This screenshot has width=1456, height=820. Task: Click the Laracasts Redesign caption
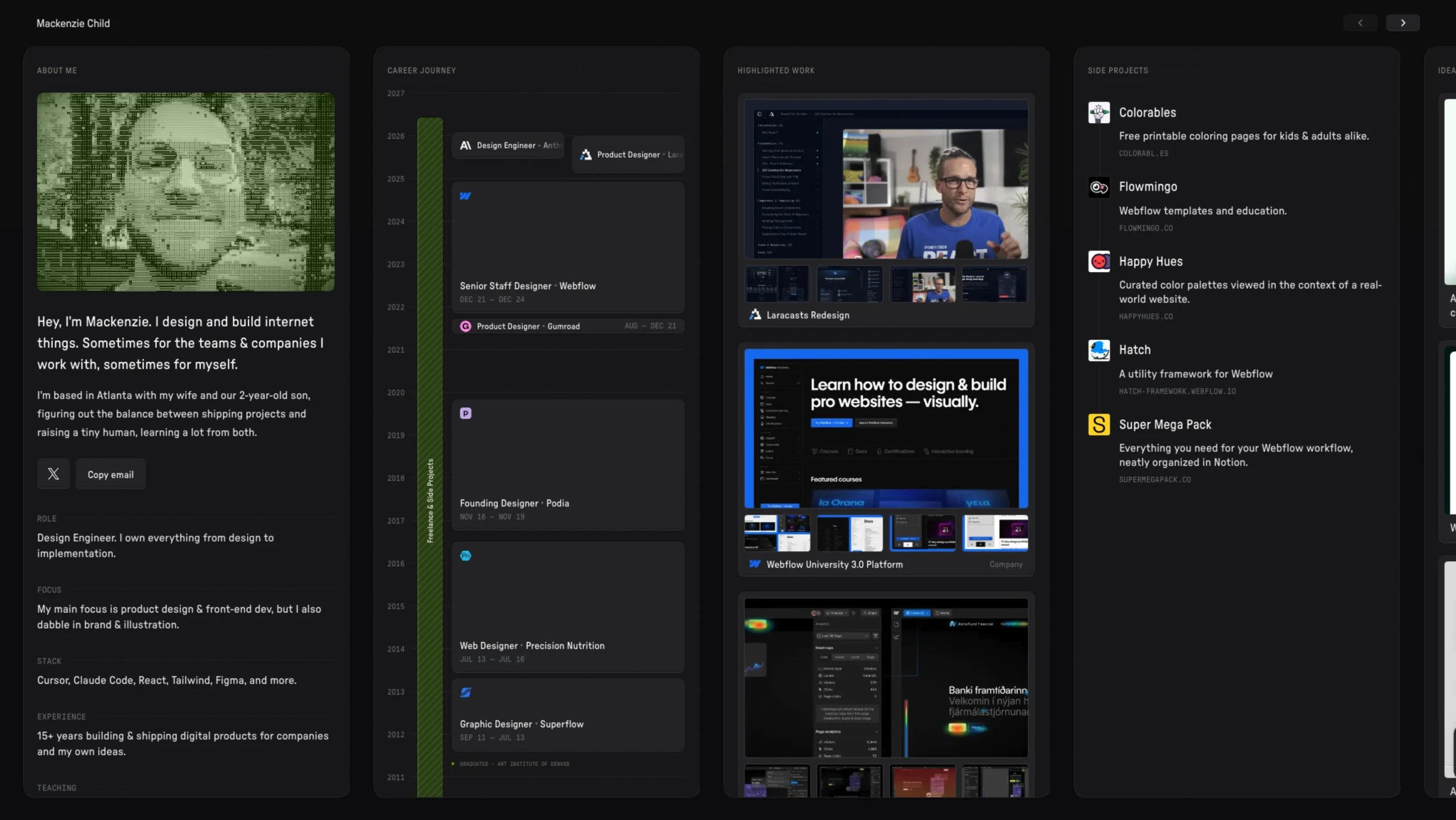click(808, 315)
